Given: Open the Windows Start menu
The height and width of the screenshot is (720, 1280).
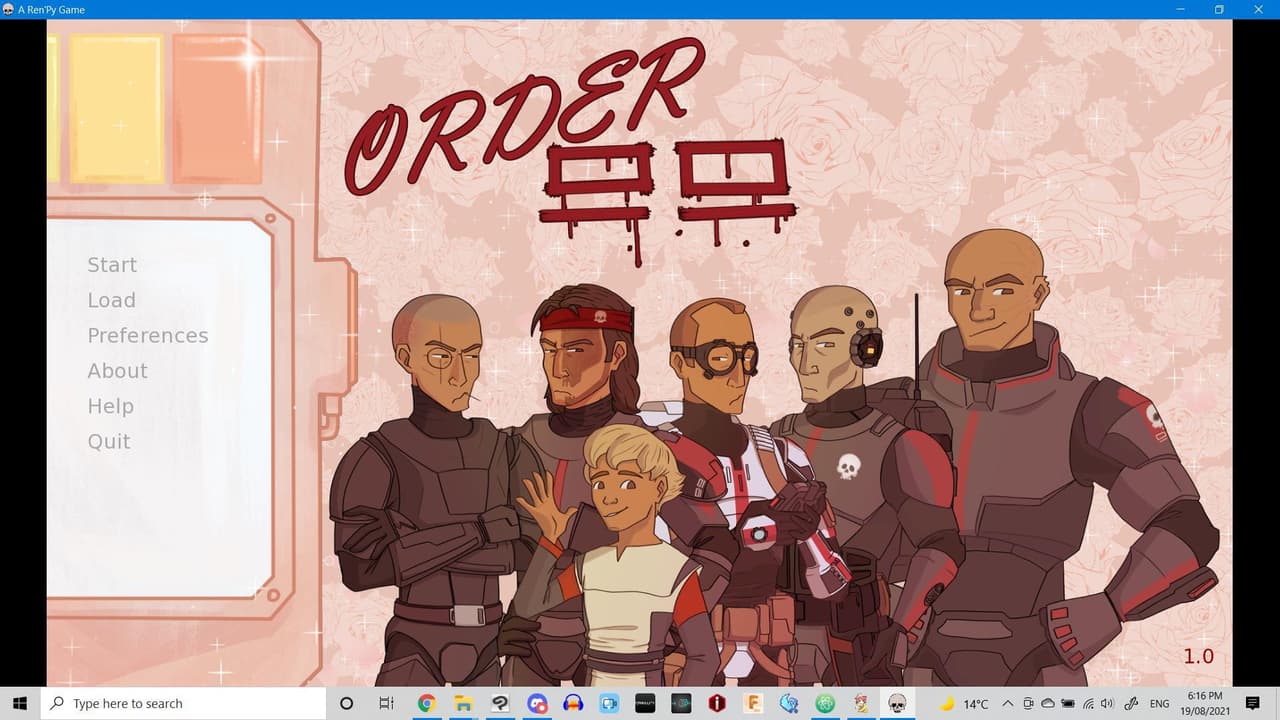Looking at the screenshot, I should [x=19, y=703].
